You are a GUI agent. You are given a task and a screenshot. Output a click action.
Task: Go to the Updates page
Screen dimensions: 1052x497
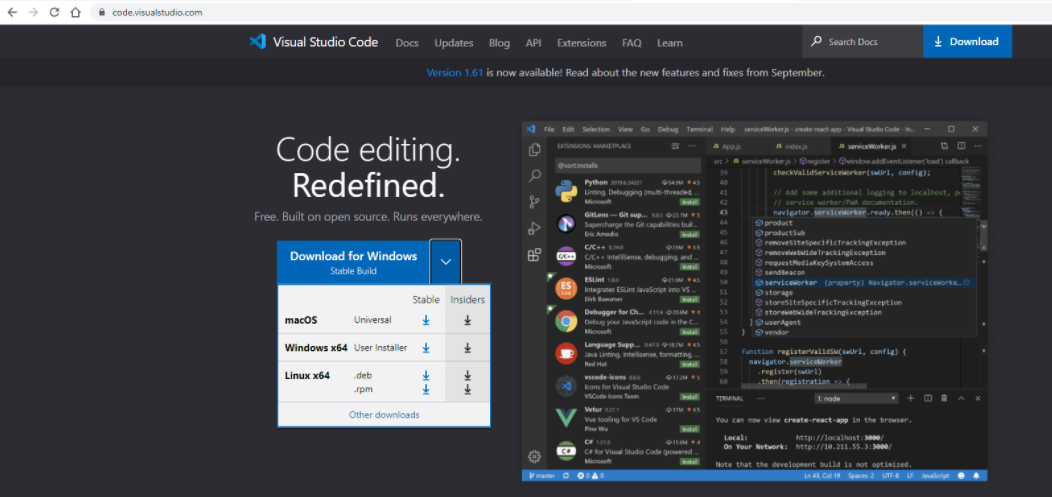pos(454,43)
